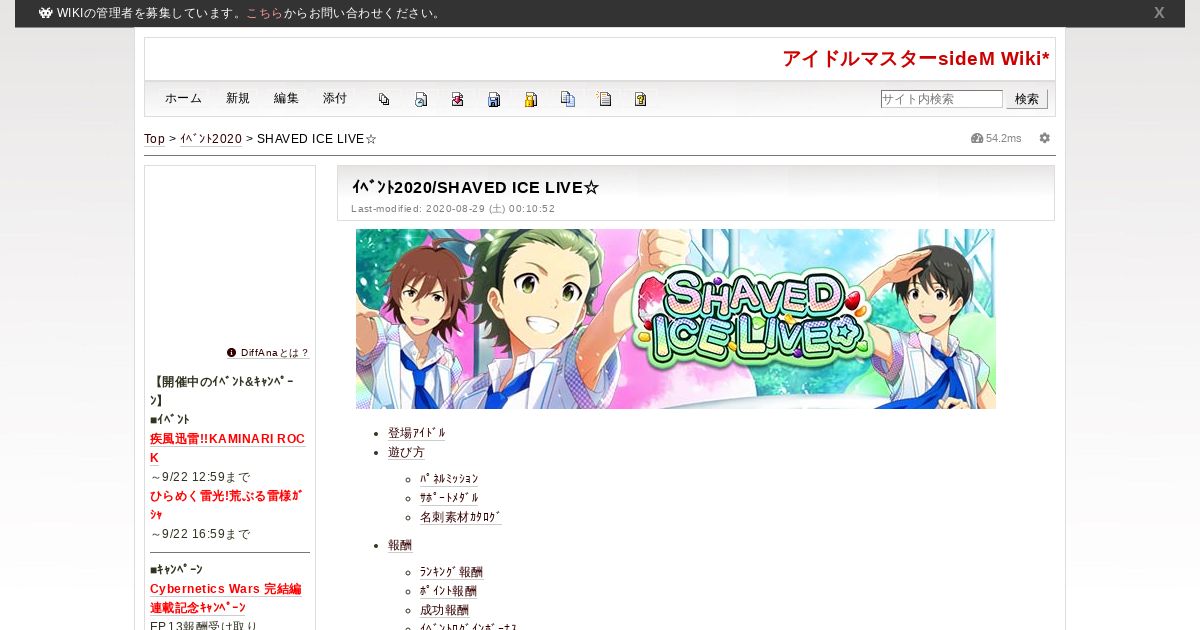Viewport: 1200px width, 630px height.
Task: Click the ■ｲﾍﾞﾝﾄ sidebar label
Action: pyautogui.click(x=170, y=419)
